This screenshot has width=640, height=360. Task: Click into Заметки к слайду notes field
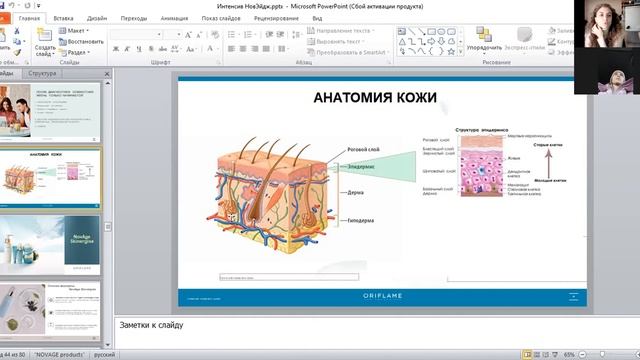coord(376,332)
